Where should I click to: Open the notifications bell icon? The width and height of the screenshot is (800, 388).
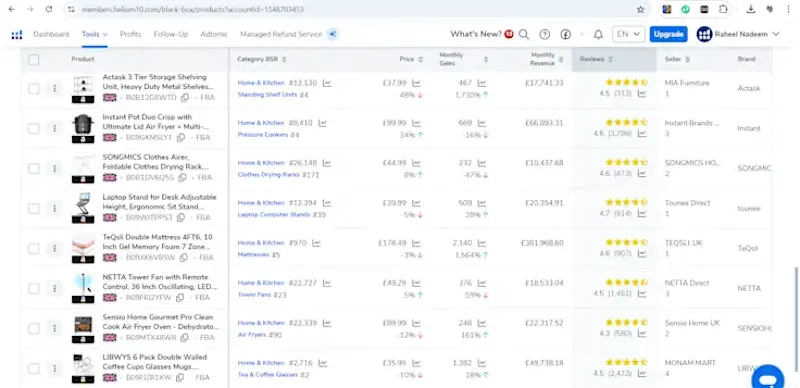(x=598, y=34)
